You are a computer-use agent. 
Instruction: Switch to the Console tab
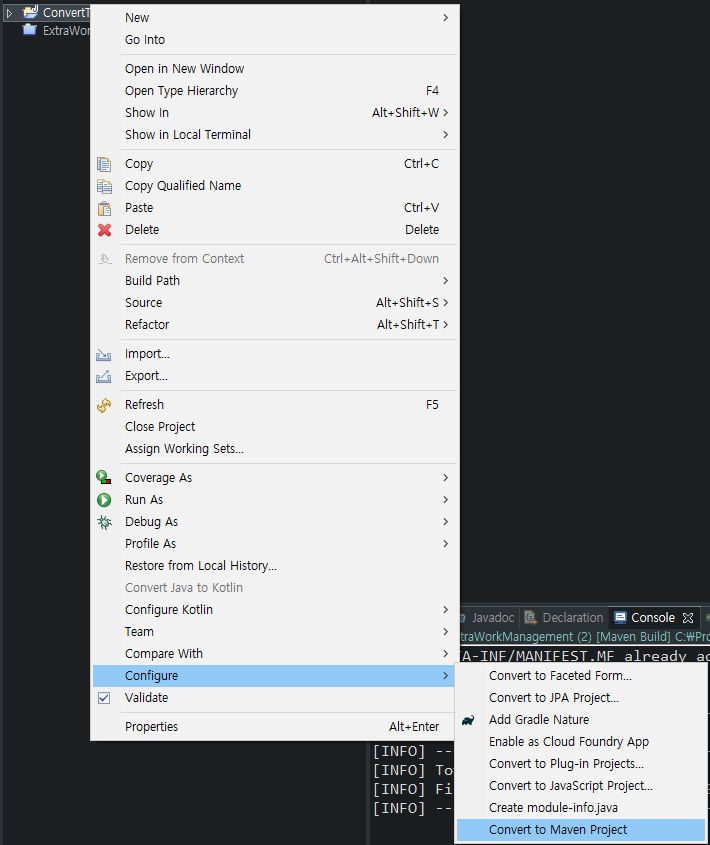click(653, 618)
